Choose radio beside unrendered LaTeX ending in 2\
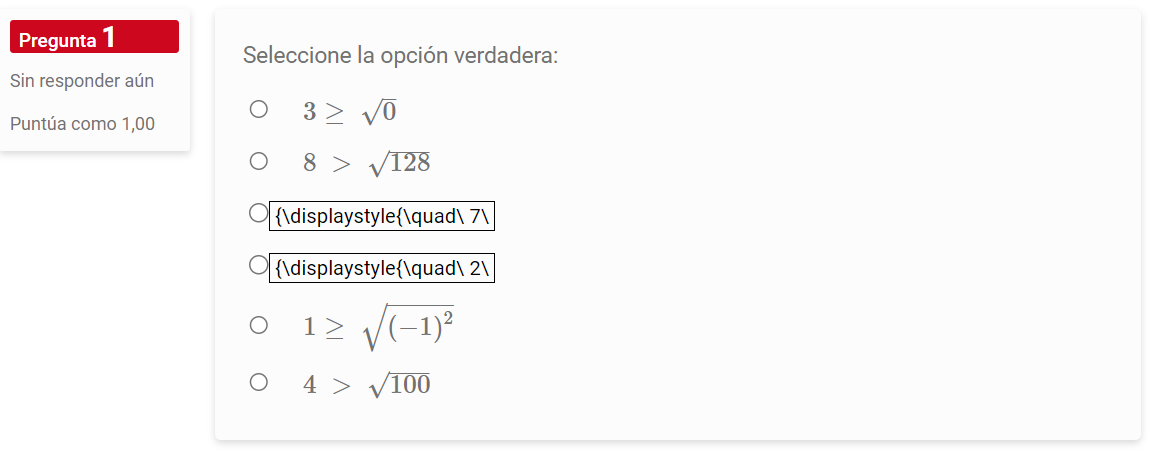This screenshot has width=1150, height=453. pos(259,265)
